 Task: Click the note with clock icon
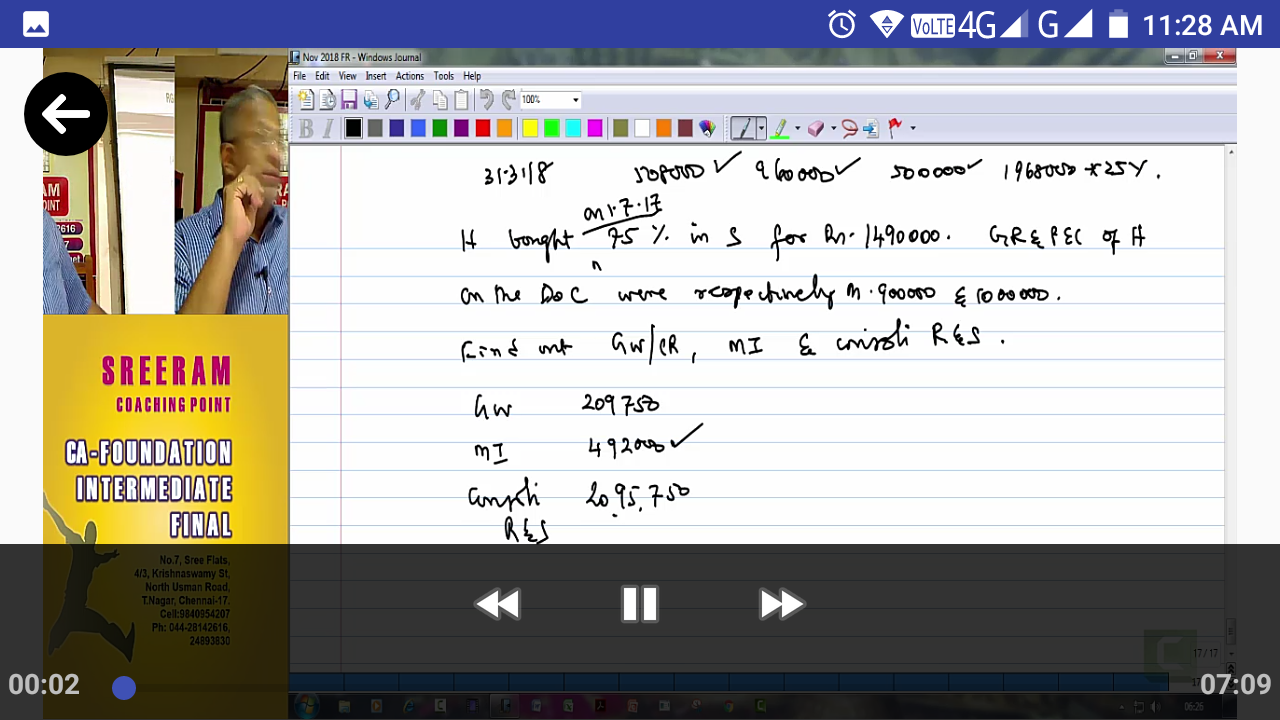pyautogui.click(x=327, y=99)
